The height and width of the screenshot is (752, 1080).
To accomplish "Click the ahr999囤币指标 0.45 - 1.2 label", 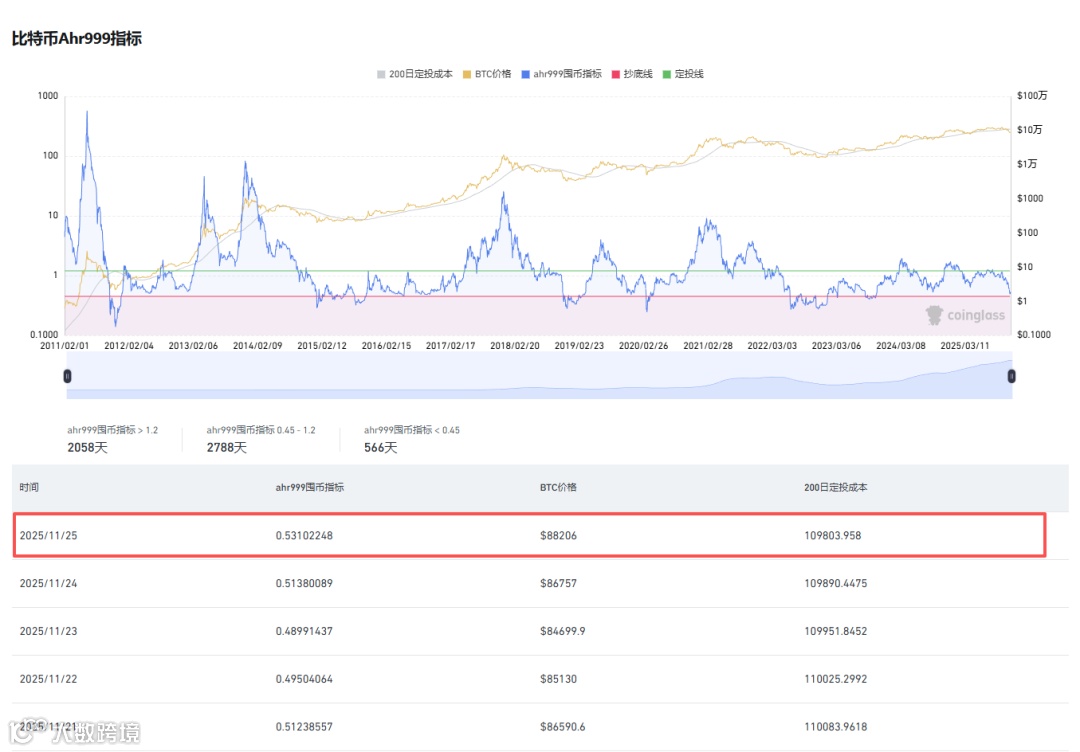I will tap(261, 430).
